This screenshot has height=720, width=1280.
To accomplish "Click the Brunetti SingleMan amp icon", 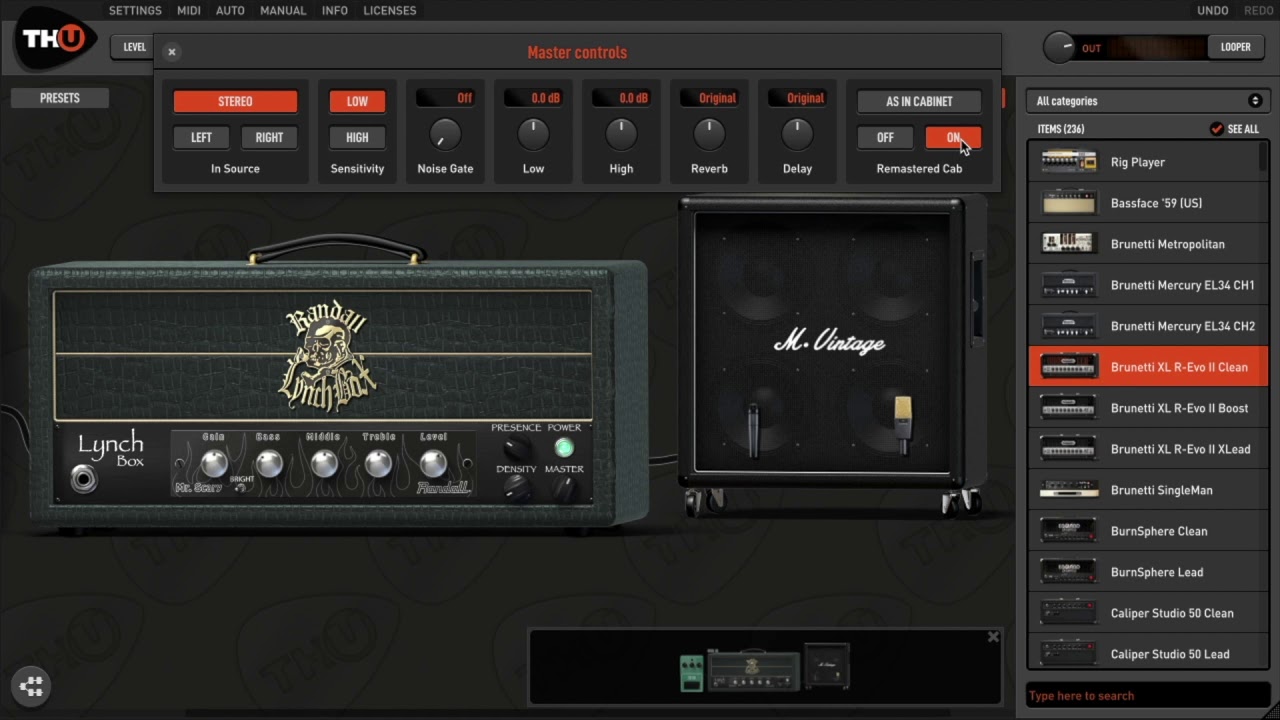I will pos(1068,489).
